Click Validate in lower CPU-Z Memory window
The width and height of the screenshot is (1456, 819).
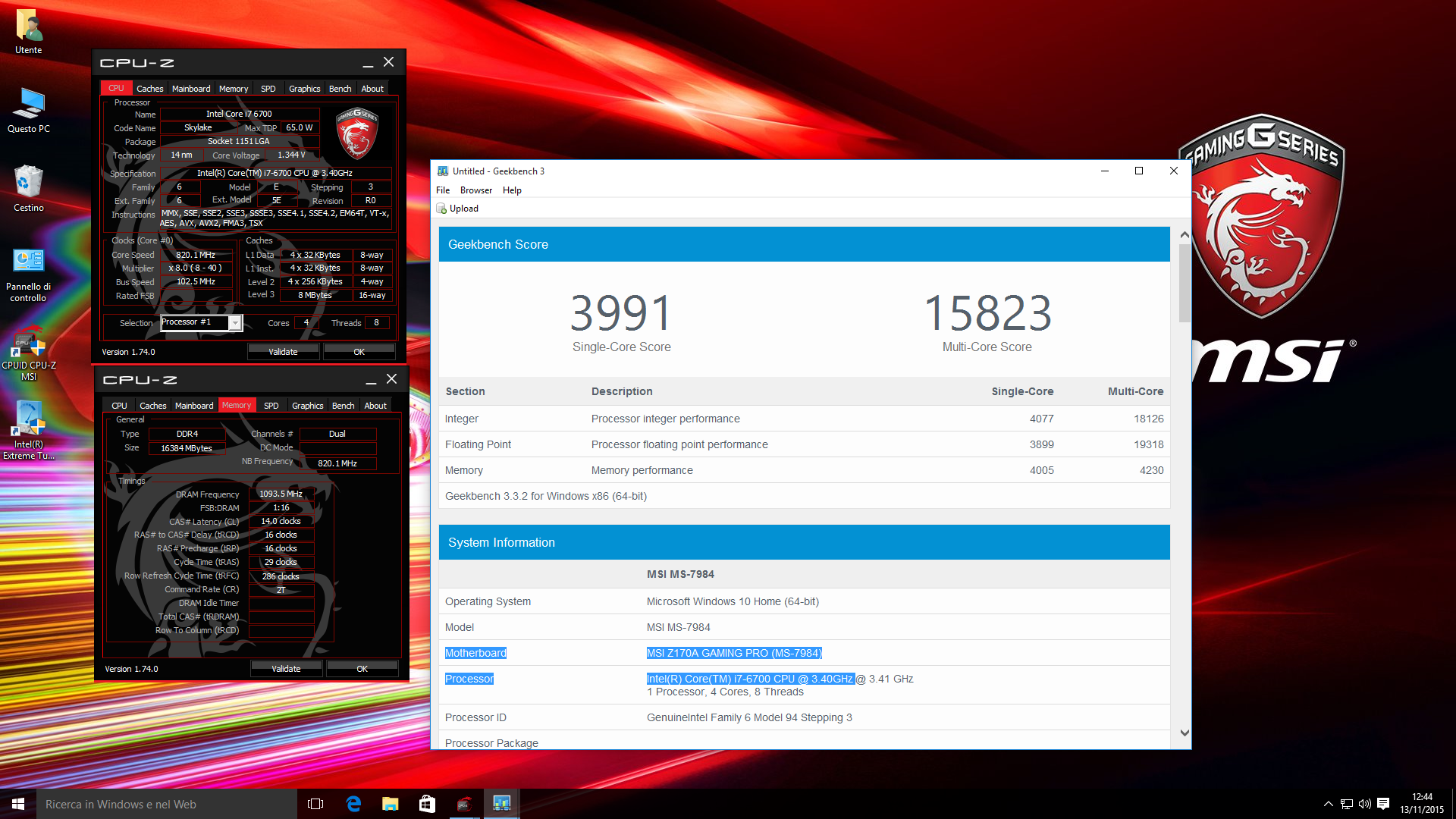coord(286,669)
